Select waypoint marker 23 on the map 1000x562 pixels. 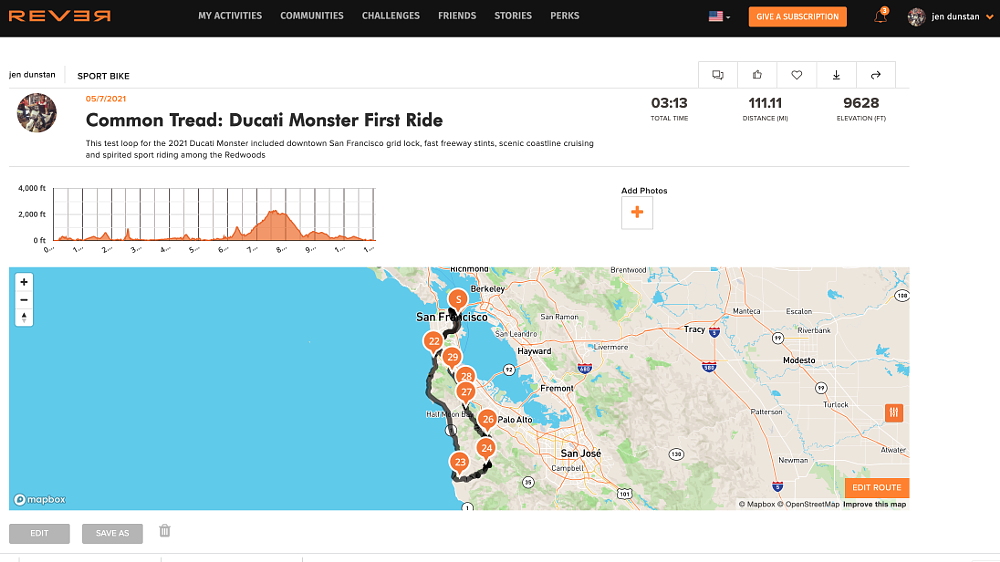click(x=460, y=463)
